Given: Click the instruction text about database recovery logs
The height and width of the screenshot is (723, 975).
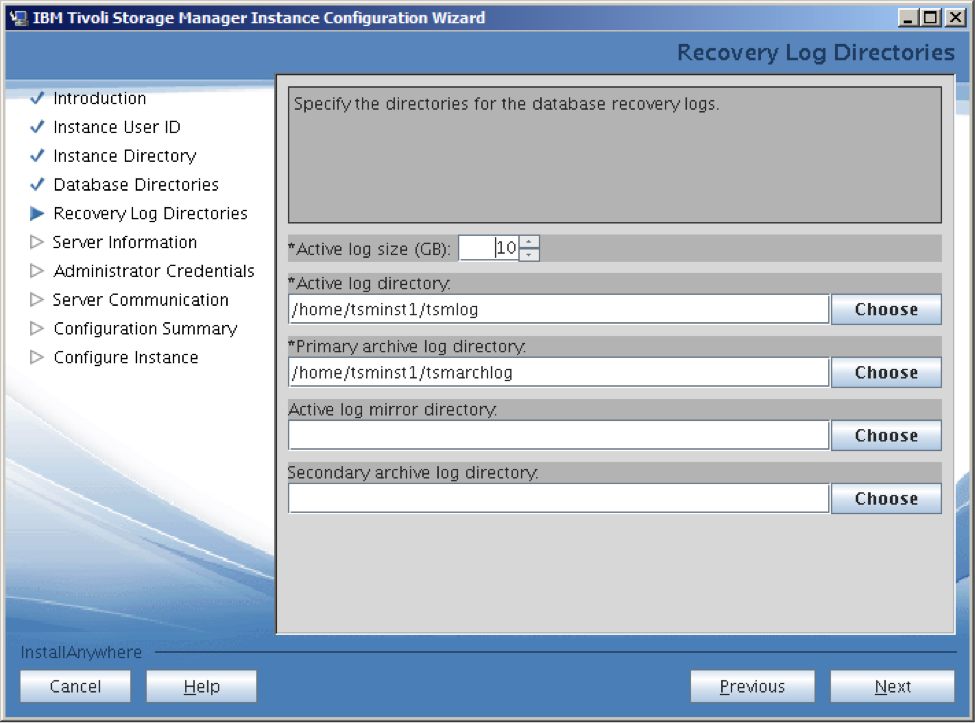Looking at the screenshot, I should 506,104.
